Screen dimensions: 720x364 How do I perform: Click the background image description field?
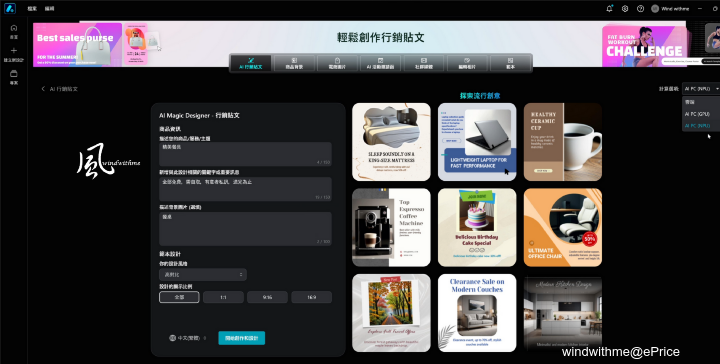click(245, 229)
